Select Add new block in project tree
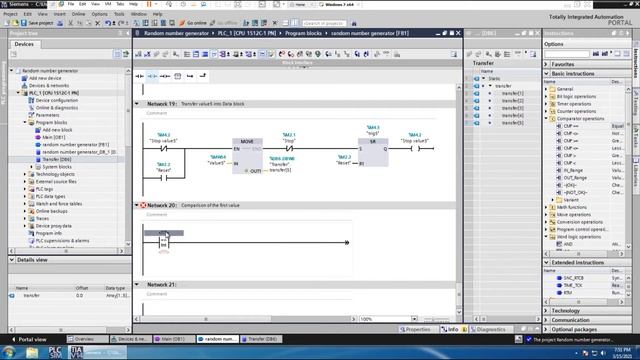The height and width of the screenshot is (360, 640). point(57,130)
